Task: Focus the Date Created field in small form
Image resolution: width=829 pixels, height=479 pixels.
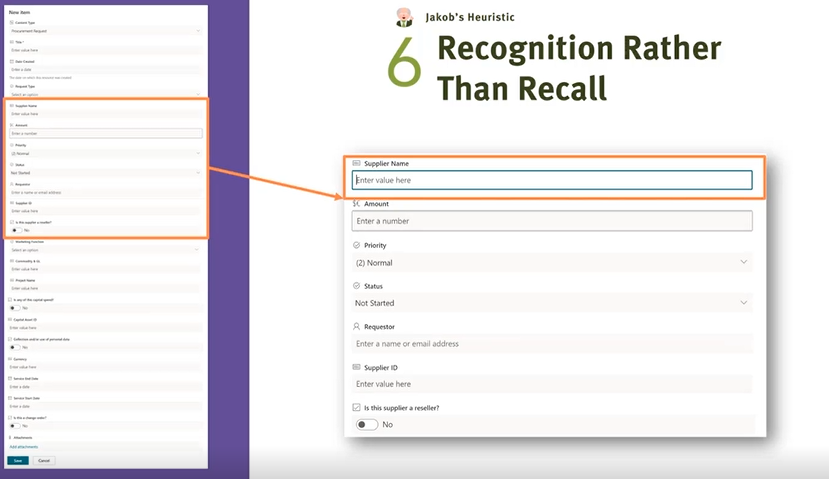Action: coord(105,69)
